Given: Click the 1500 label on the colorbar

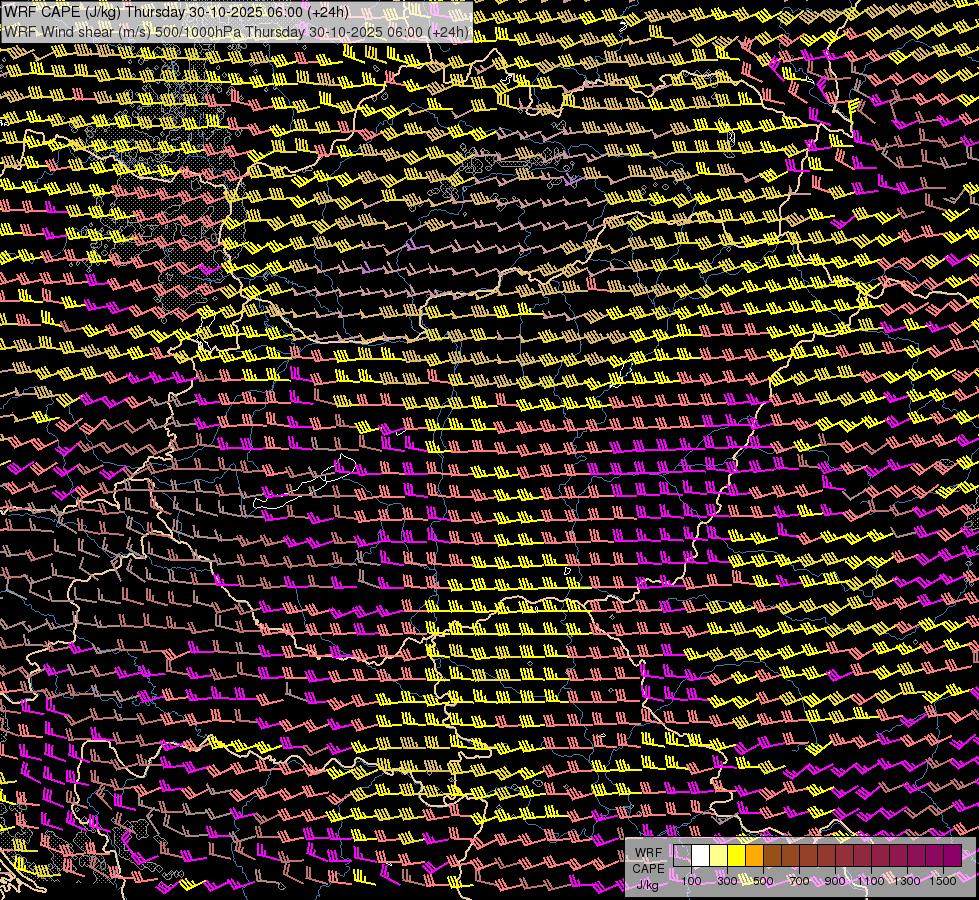Looking at the screenshot, I should (x=942, y=881).
